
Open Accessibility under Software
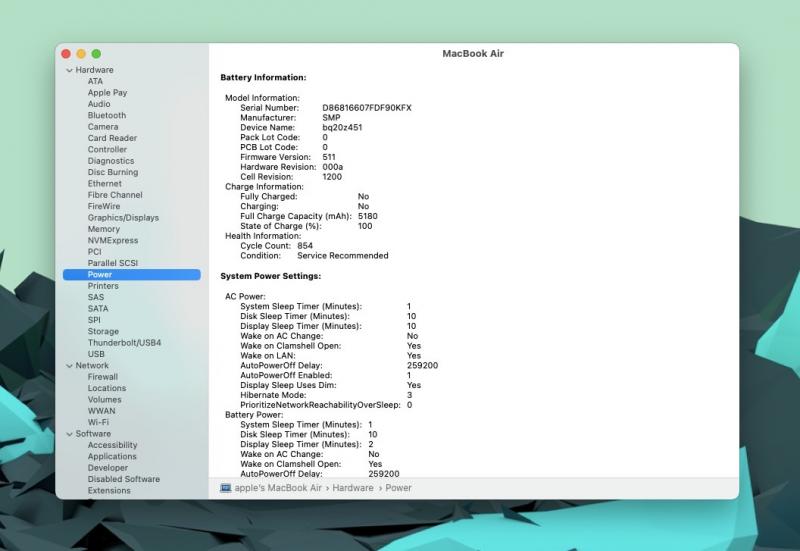[112, 445]
